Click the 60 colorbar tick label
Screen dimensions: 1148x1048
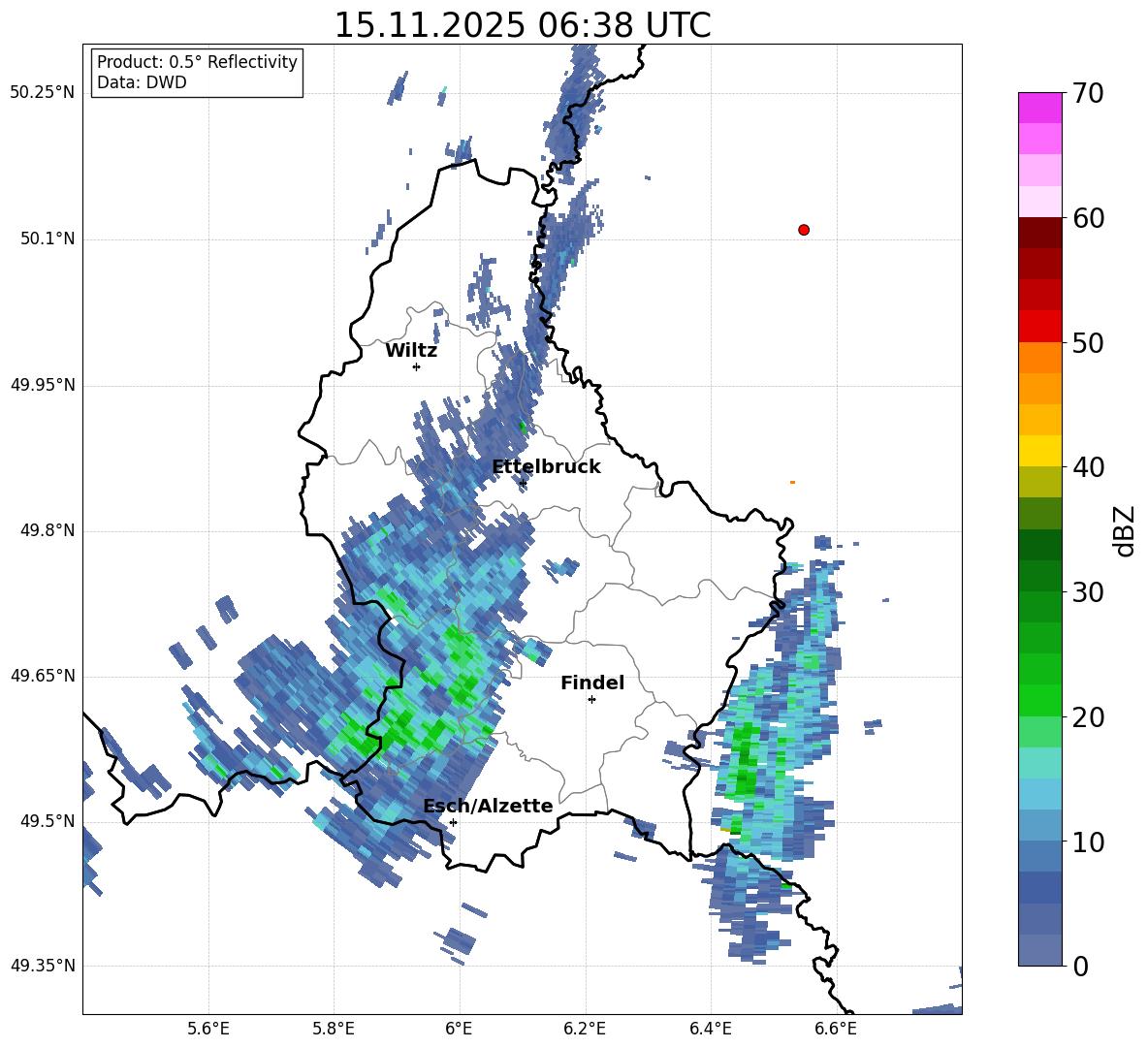1089,218
